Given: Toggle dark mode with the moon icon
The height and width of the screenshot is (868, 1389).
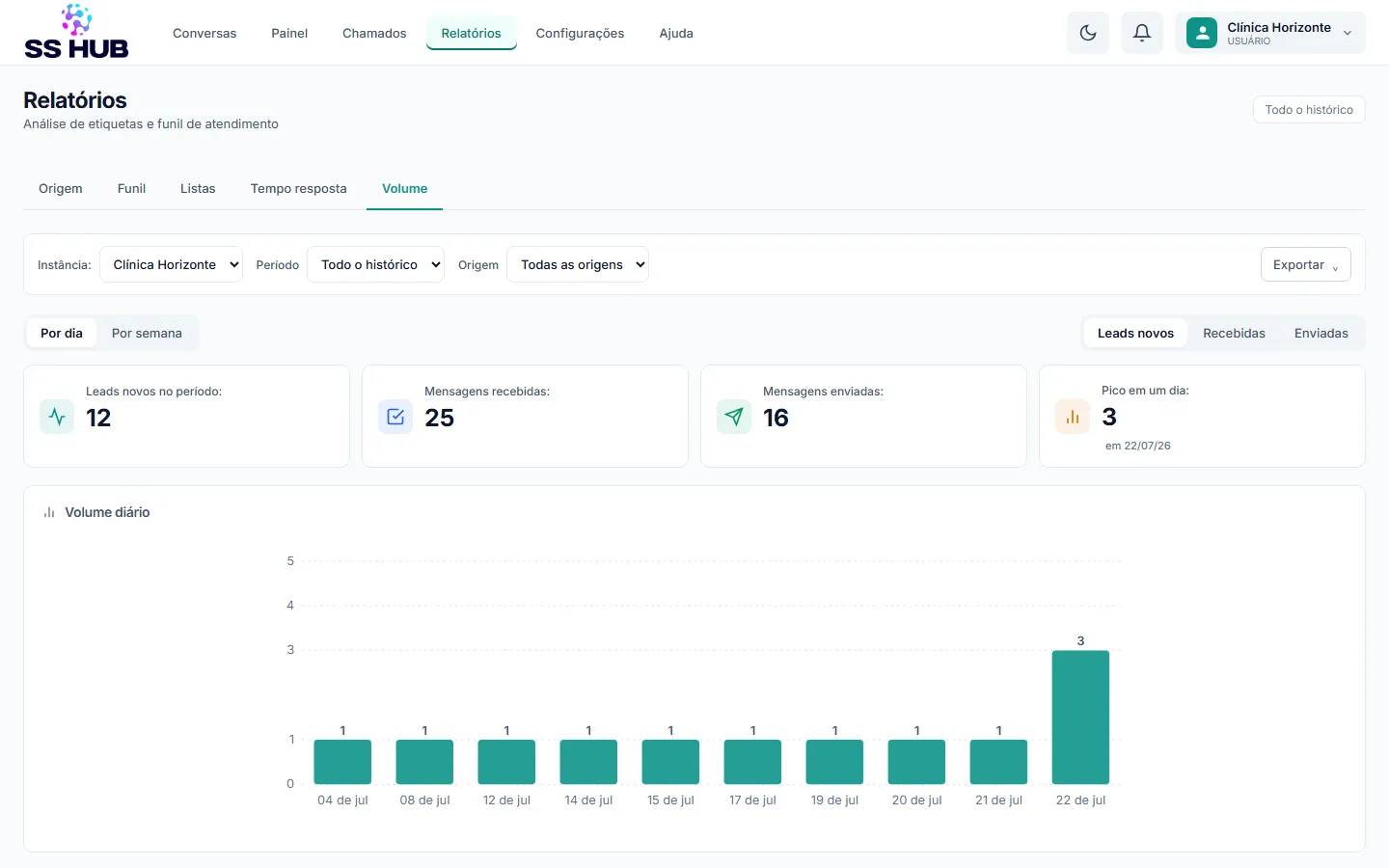Looking at the screenshot, I should tap(1088, 33).
